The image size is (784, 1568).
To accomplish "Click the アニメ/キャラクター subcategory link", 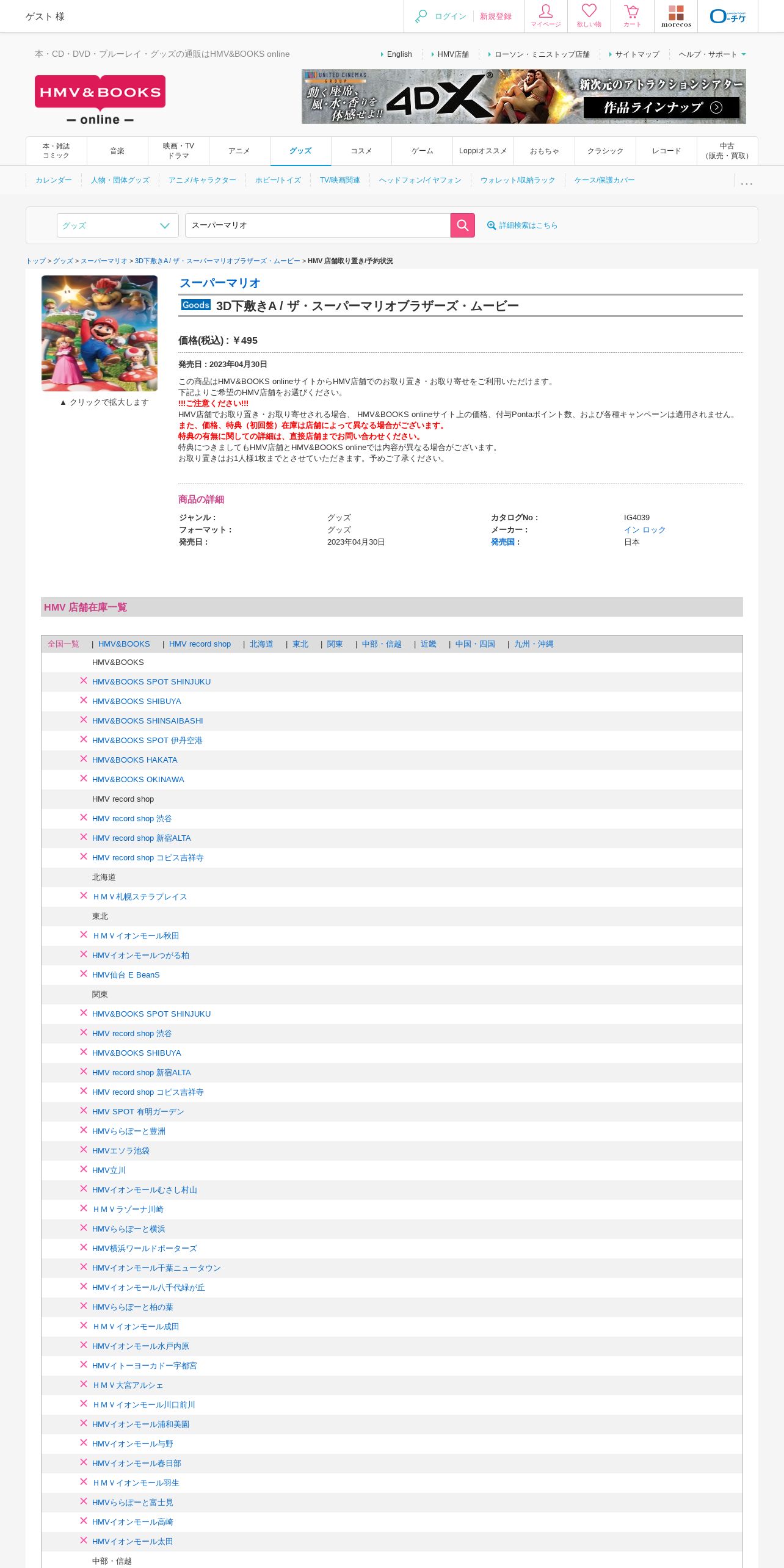I will [202, 180].
